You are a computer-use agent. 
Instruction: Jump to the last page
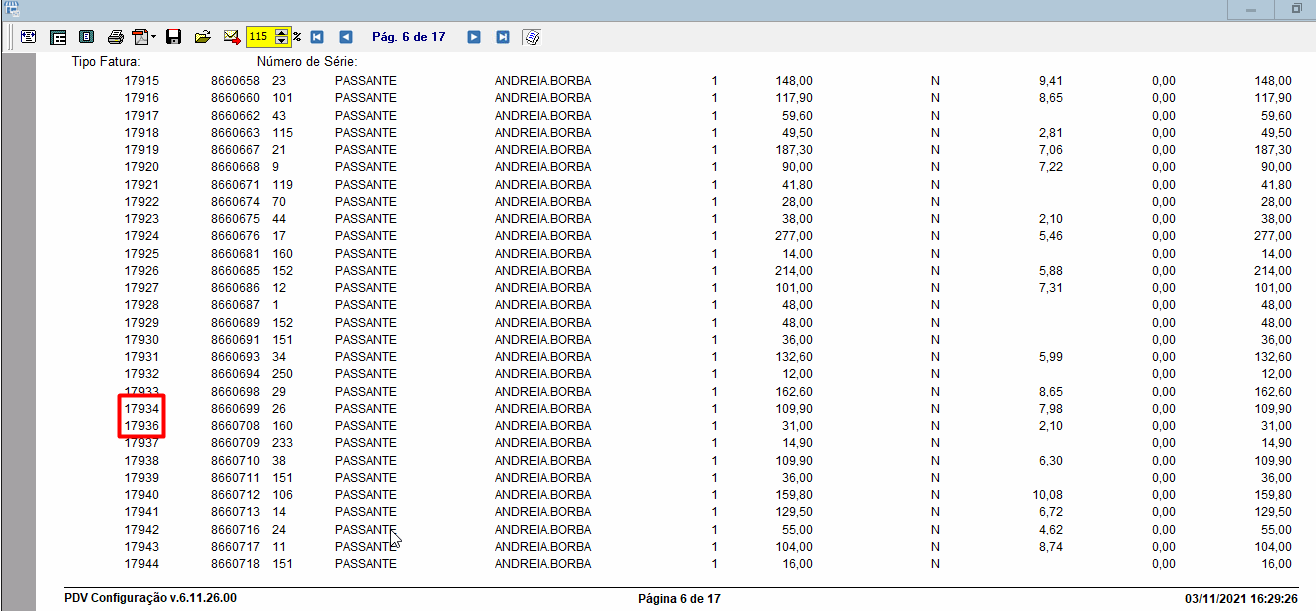503,37
